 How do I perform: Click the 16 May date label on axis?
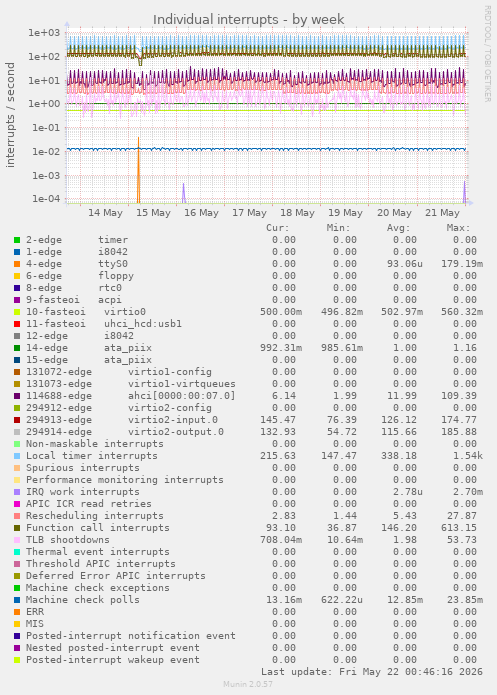pos(201,213)
